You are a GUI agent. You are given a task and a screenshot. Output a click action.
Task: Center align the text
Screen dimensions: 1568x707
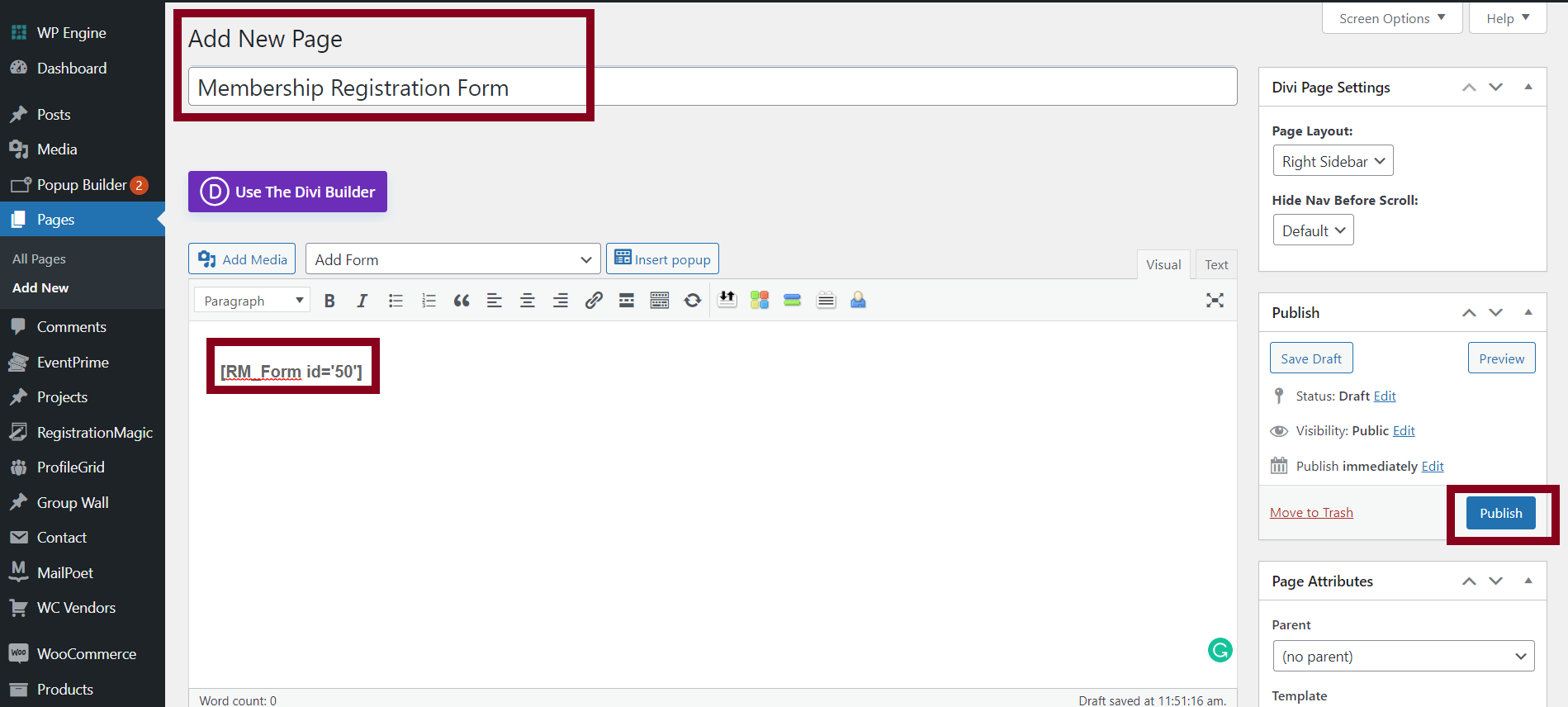click(x=528, y=301)
